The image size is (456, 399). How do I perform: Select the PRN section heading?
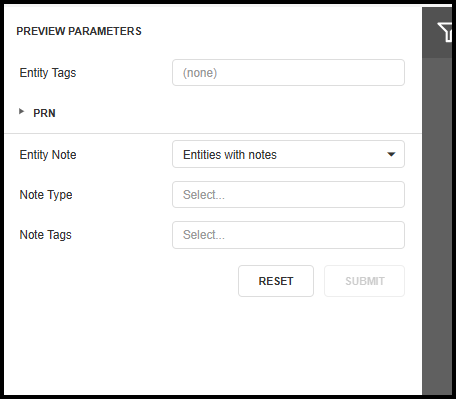44,113
